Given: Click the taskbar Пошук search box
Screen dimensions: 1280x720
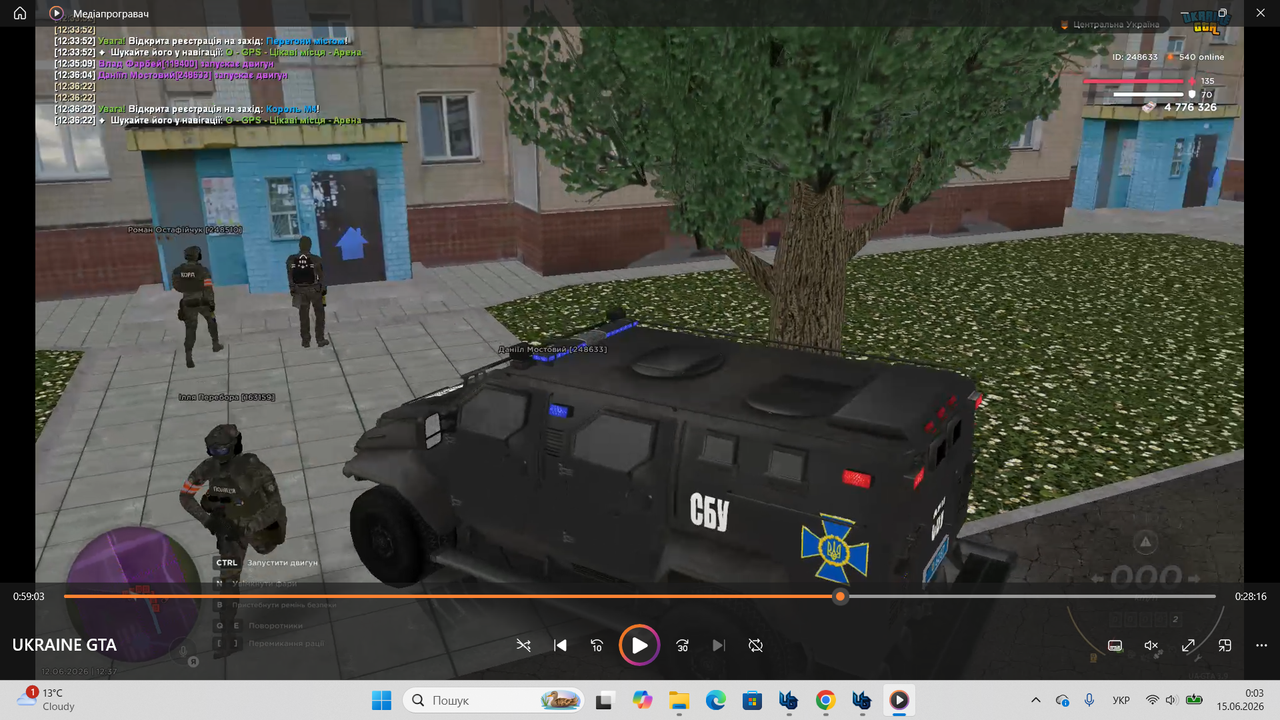Looking at the screenshot, I should tap(495, 700).
